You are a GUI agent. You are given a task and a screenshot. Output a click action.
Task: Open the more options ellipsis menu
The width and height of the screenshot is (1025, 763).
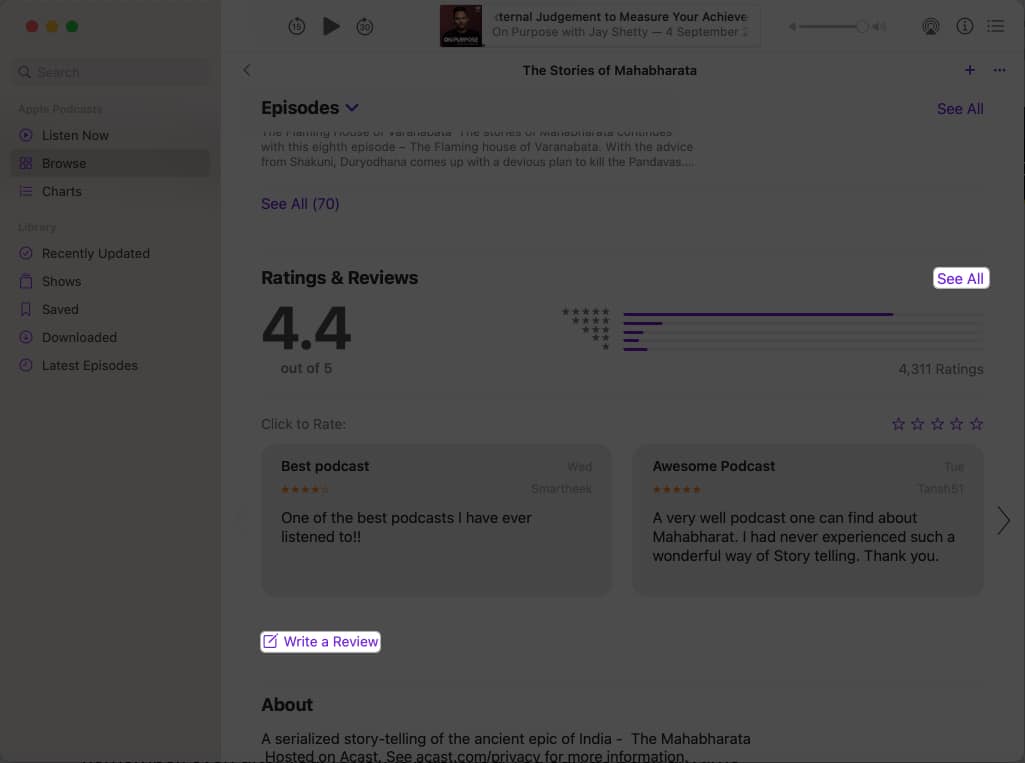(x=1000, y=70)
